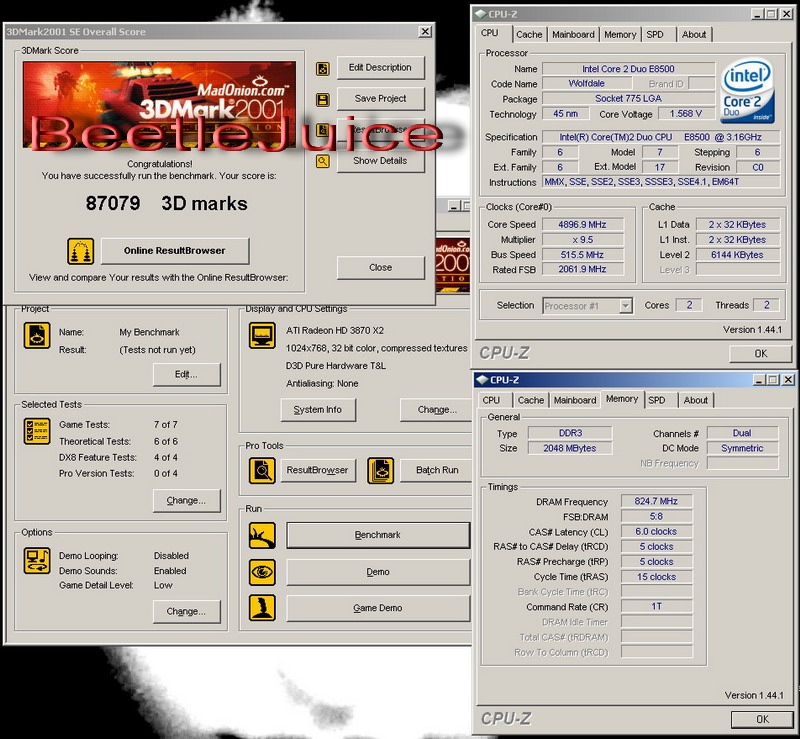800x739 pixels.
Task: Start the Benchmark button
Action: [378, 535]
